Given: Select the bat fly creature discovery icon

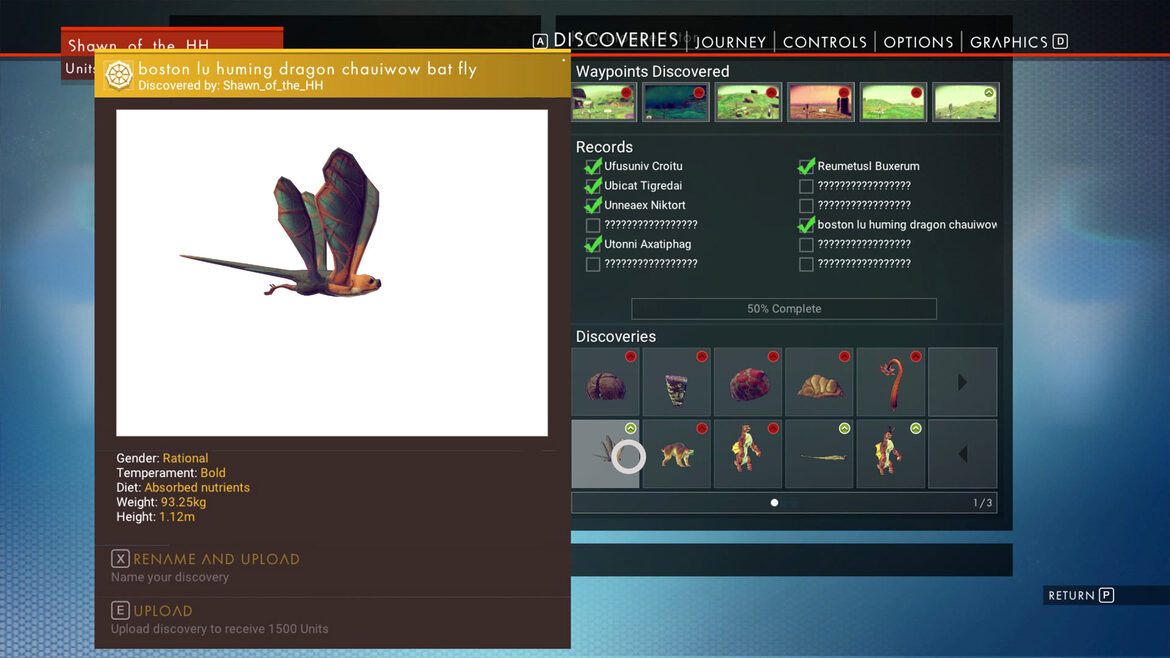Looking at the screenshot, I should pyautogui.click(x=605, y=454).
